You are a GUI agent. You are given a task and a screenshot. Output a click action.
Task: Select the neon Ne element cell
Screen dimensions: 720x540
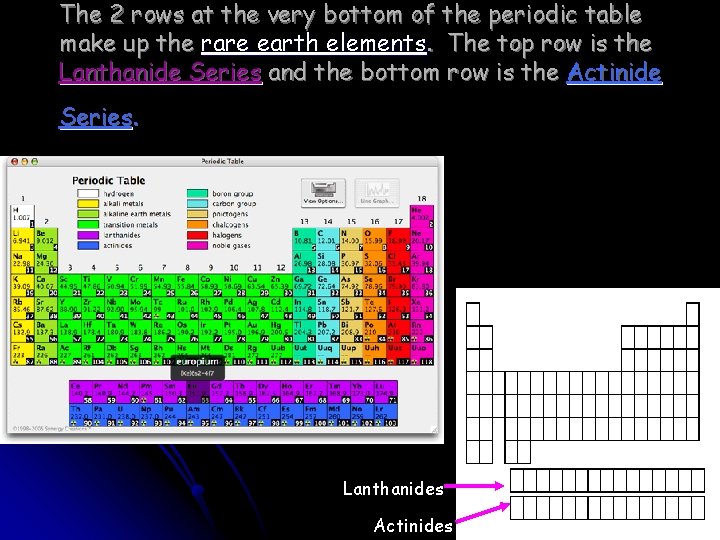click(422, 239)
